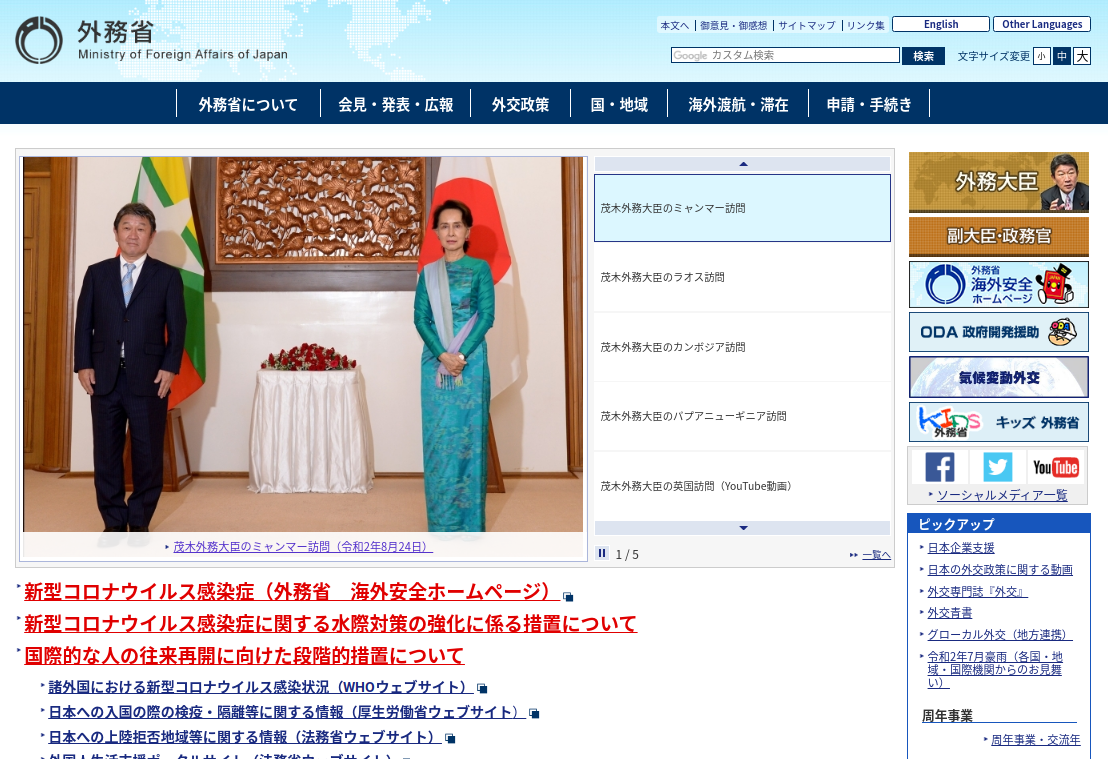
Task: Select 茂木外務大臣の英国訪問（YouTube動画） in the slide list
Action: click(x=742, y=486)
